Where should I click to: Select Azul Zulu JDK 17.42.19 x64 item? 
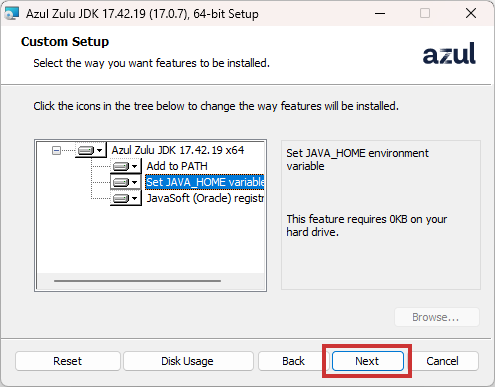[178, 150]
